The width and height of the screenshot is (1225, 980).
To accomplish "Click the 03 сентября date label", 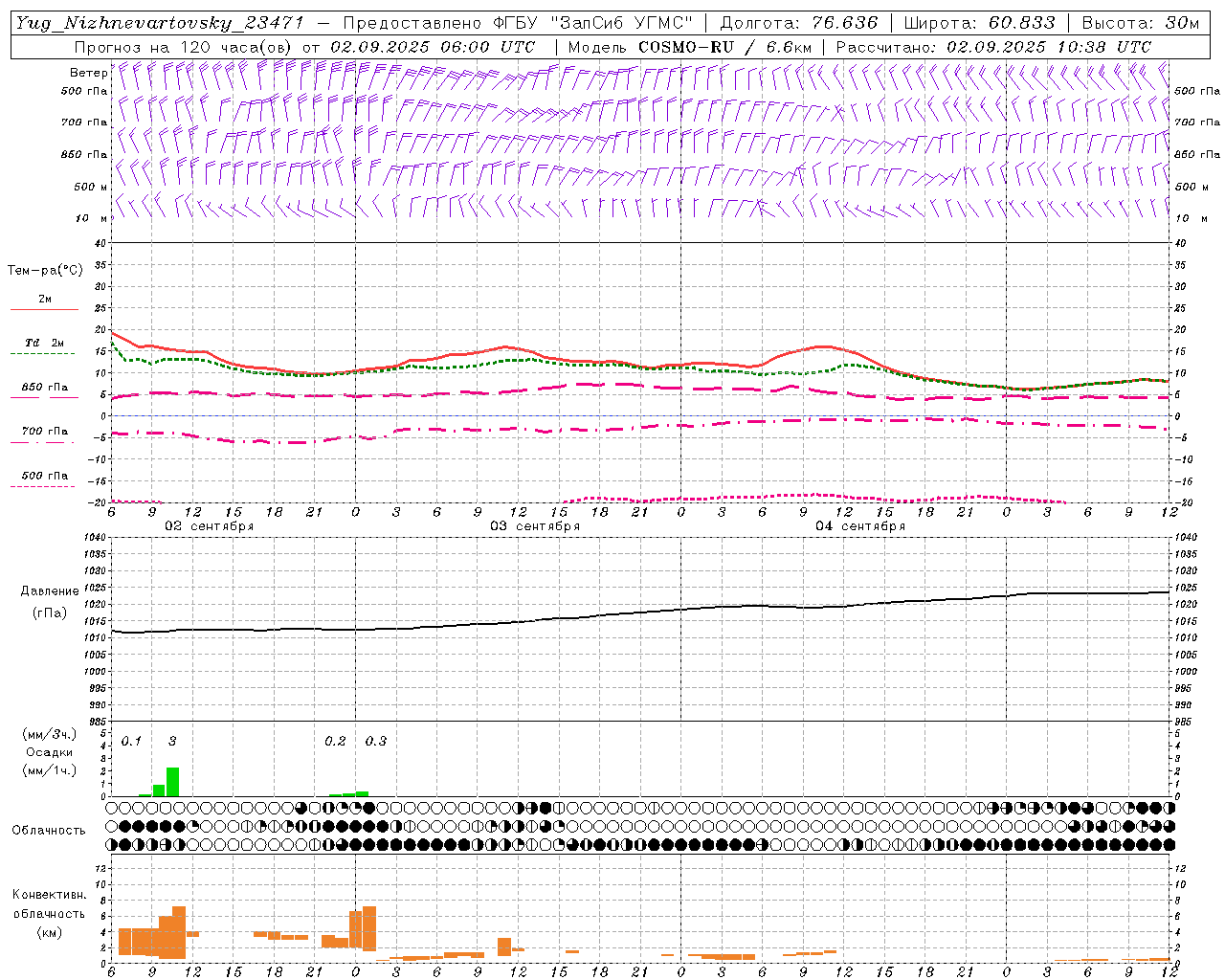I will coord(535,526).
